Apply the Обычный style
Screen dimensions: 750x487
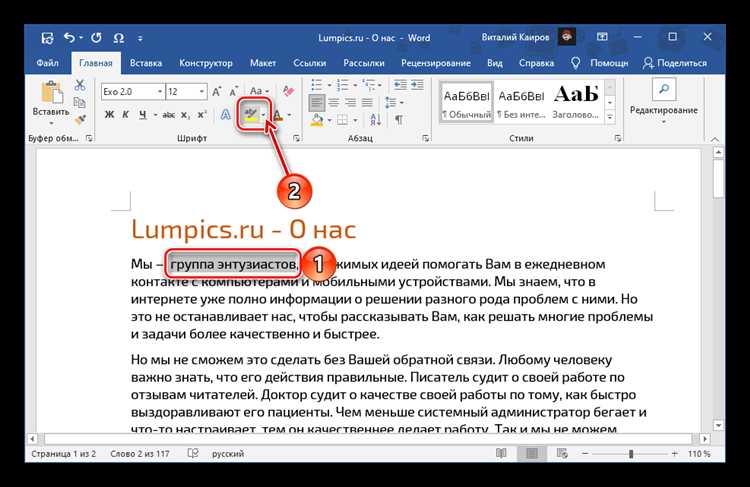[466, 102]
